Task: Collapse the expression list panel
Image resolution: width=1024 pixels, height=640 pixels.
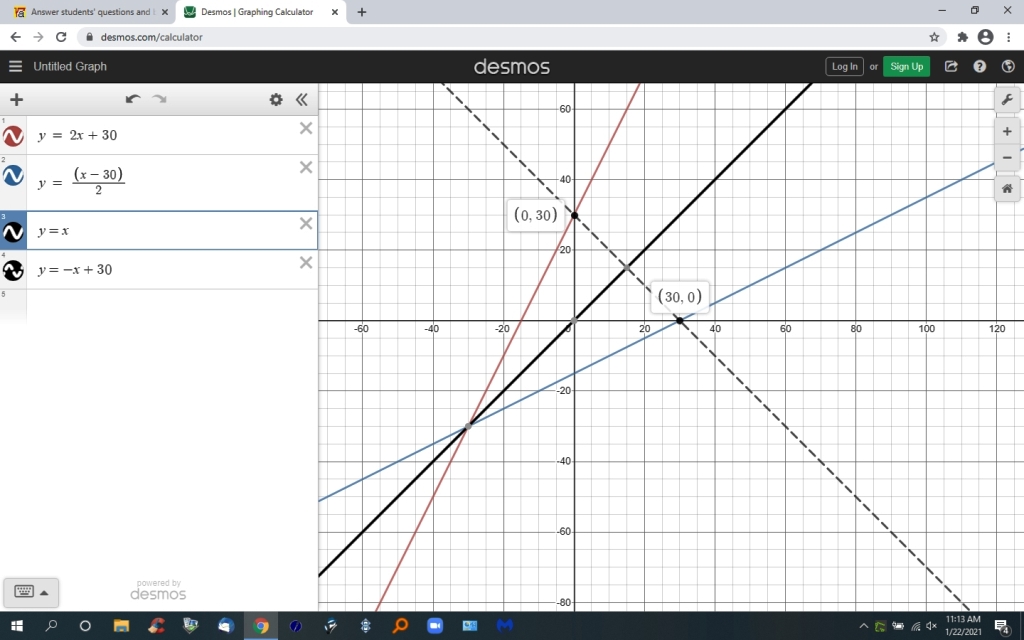Action: (301, 99)
